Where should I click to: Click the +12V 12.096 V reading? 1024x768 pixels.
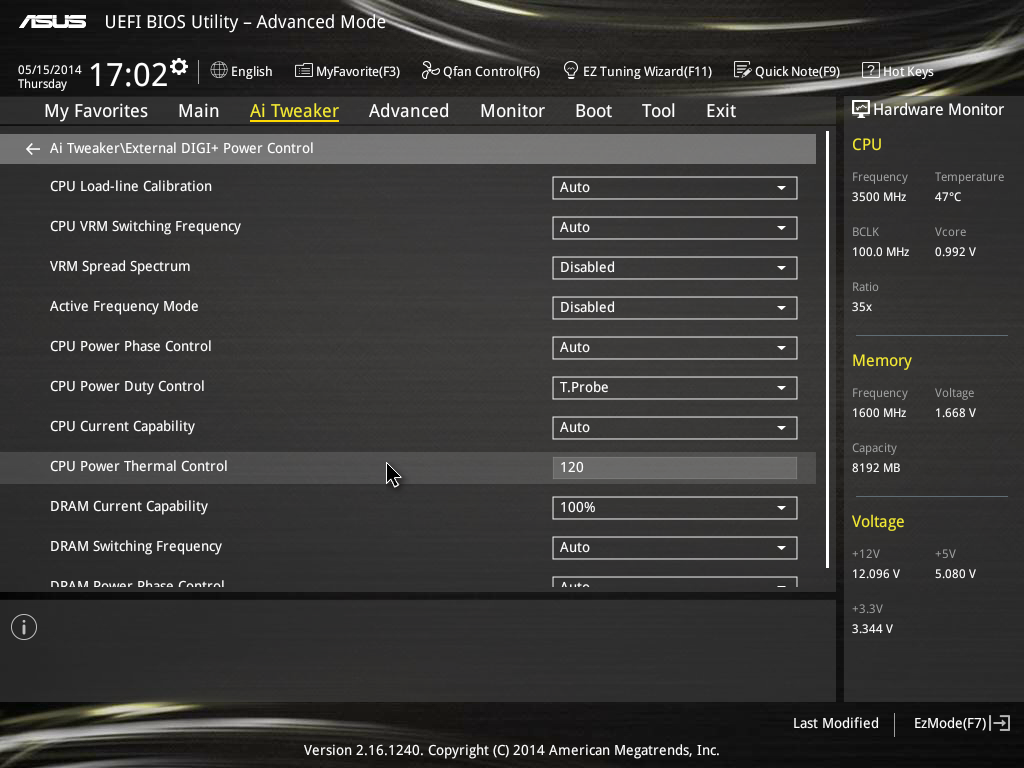click(876, 574)
